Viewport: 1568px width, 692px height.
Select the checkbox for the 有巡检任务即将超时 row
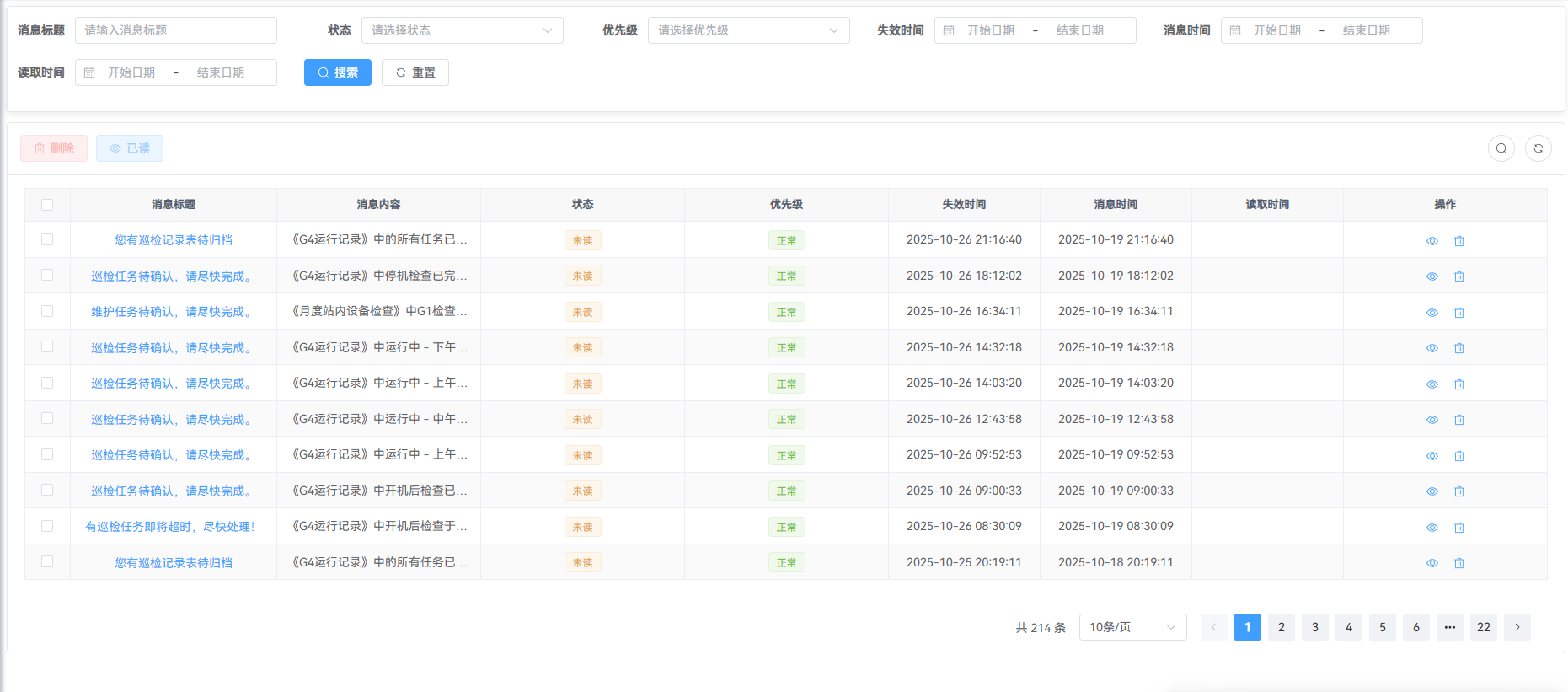click(x=47, y=526)
